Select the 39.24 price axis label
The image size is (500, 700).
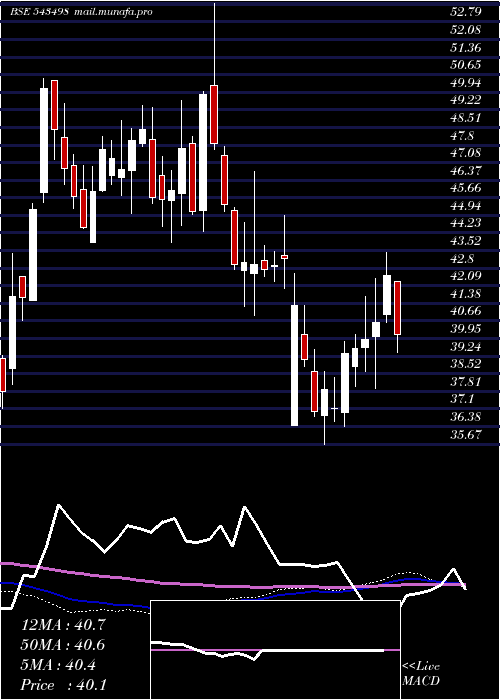click(x=466, y=346)
